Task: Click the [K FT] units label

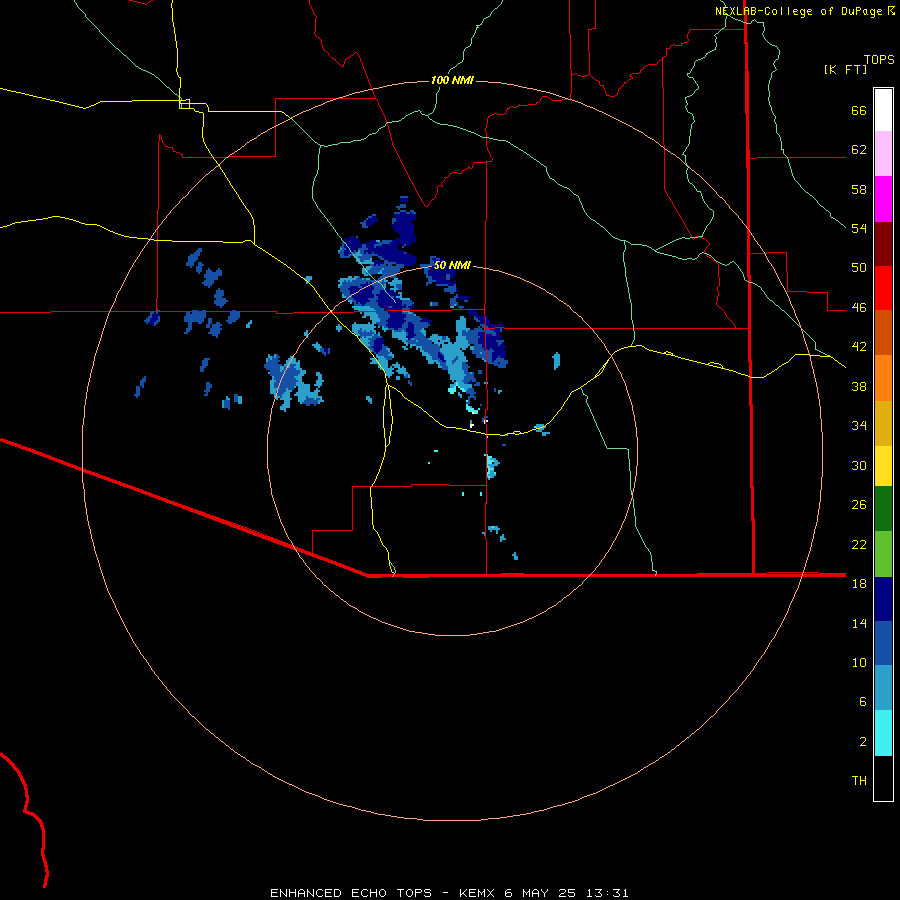Action: pyautogui.click(x=845, y=70)
